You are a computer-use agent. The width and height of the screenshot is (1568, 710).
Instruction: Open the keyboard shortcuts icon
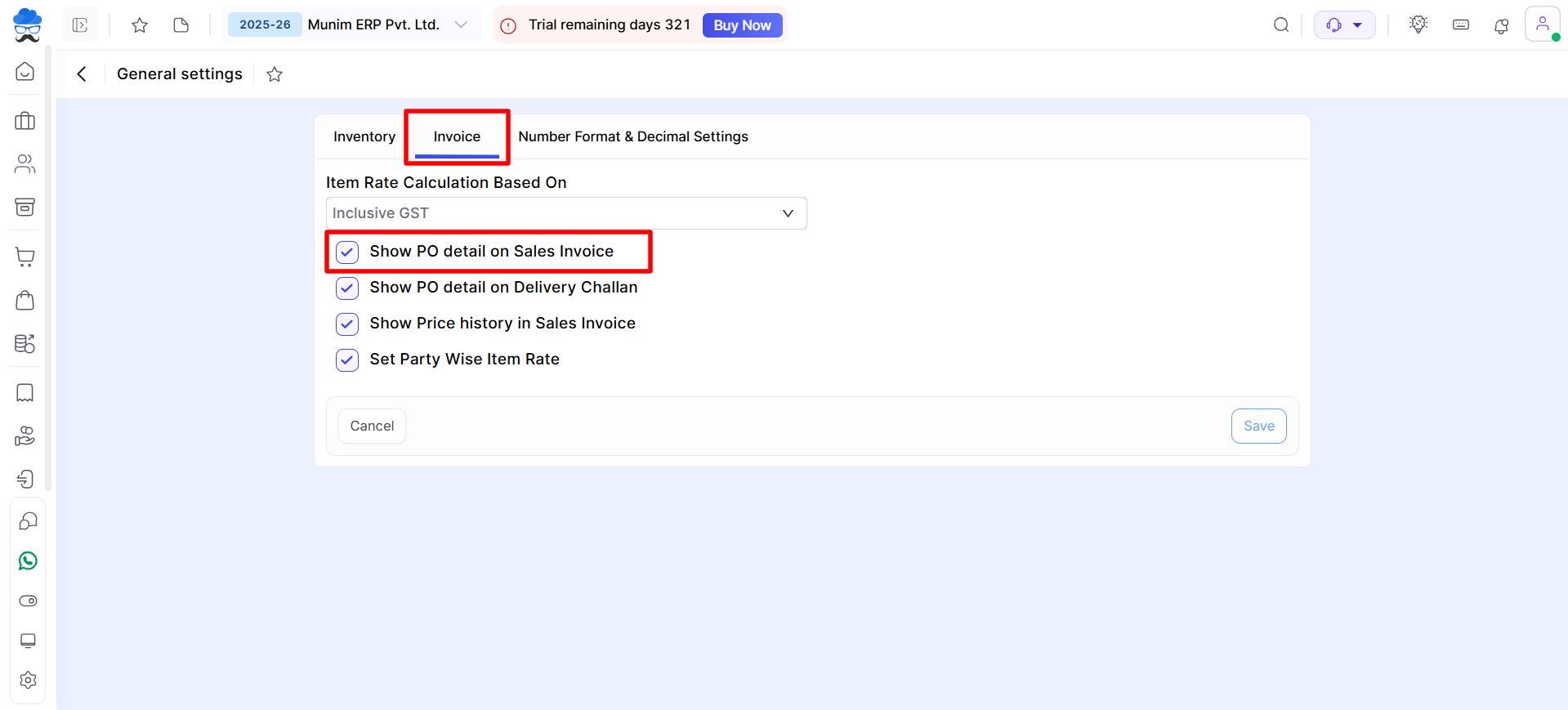(1460, 25)
